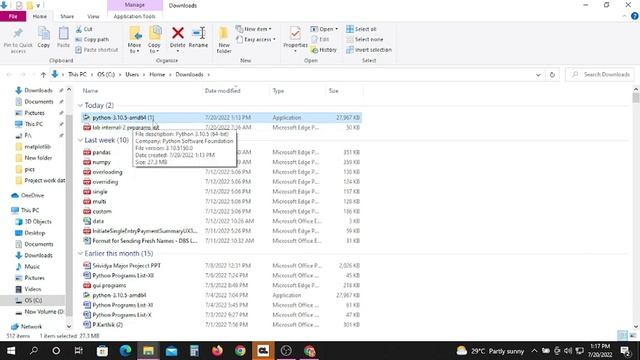Collapse the Earlier this month (15) group
Image resolution: width=640 pixels, height=360 pixels.
point(80,253)
